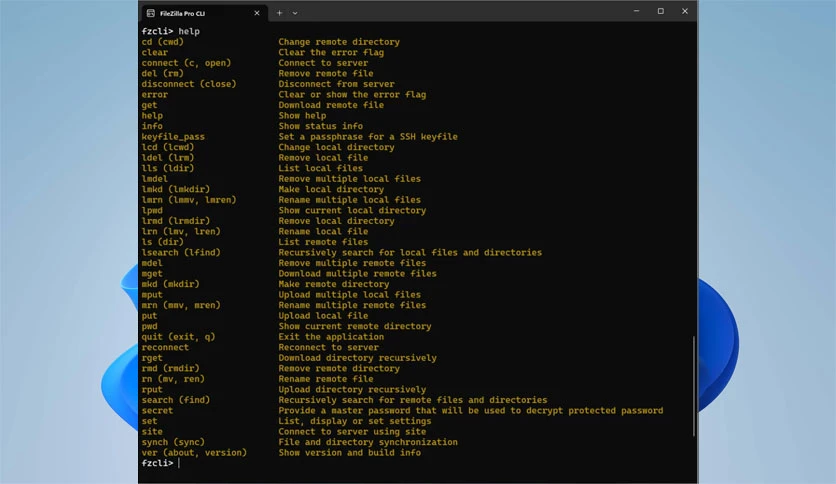Click 'Exit the application' description
This screenshot has width=836, height=484.
(331, 337)
